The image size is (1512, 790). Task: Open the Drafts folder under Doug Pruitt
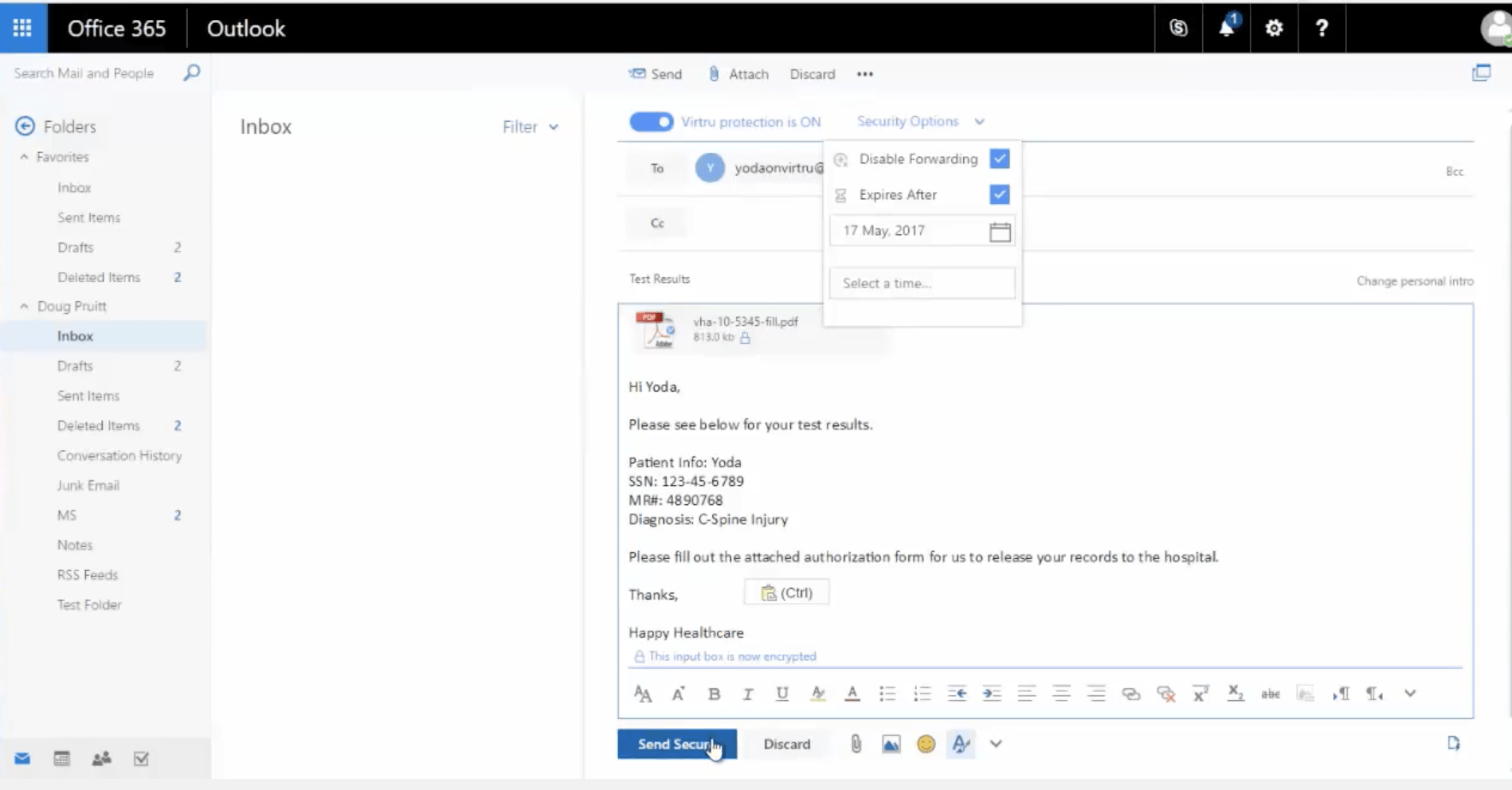[x=75, y=366]
